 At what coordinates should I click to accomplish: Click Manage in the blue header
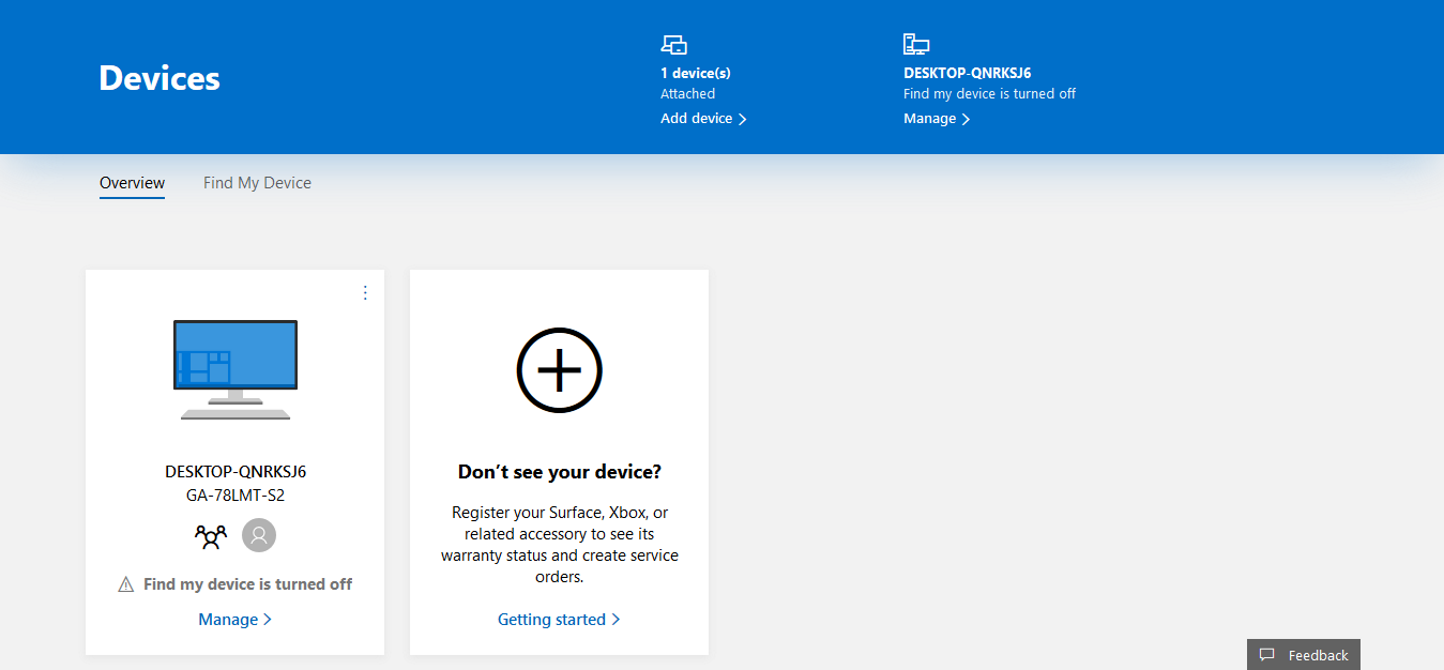click(936, 118)
